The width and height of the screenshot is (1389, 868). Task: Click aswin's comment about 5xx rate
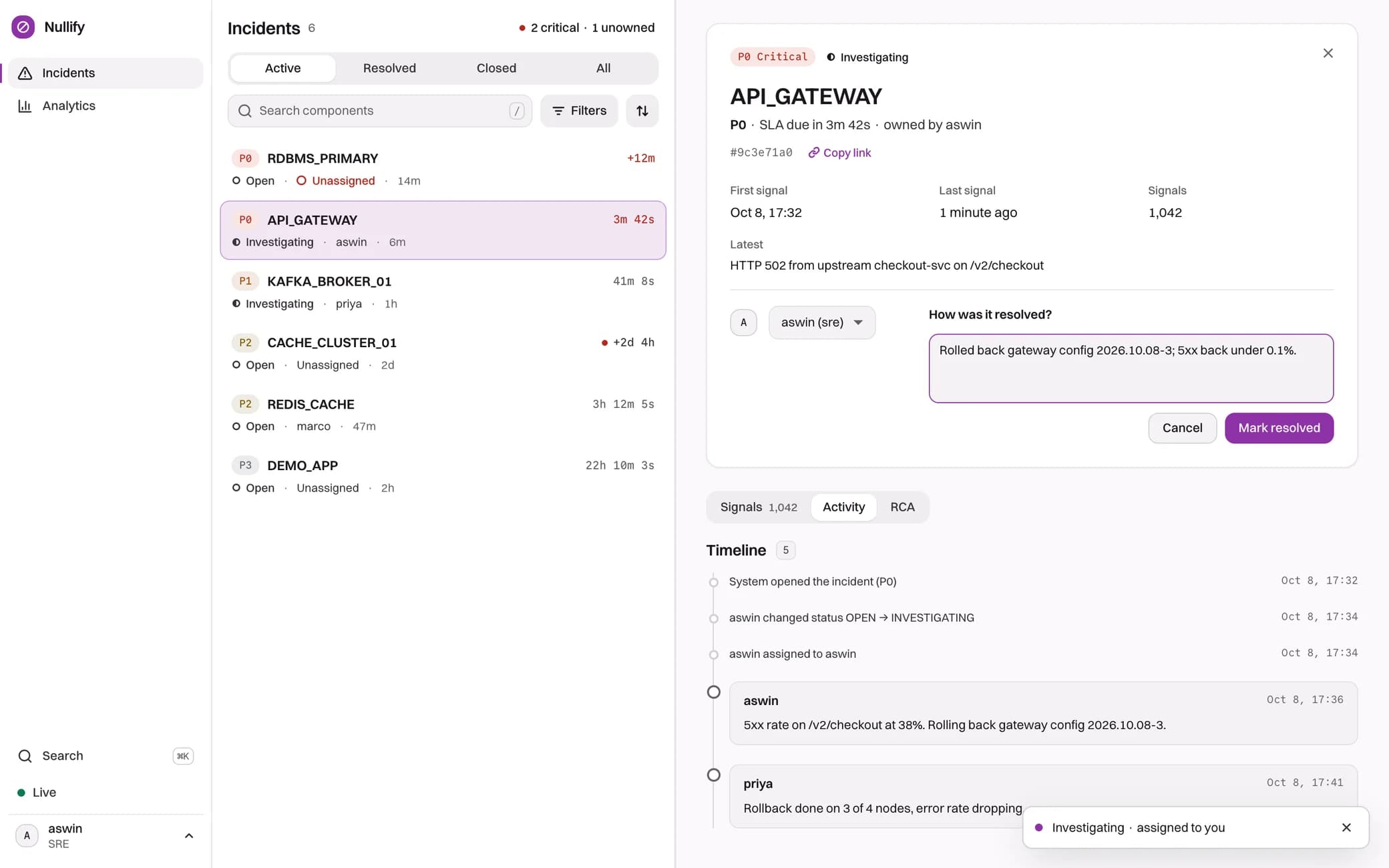(1043, 713)
